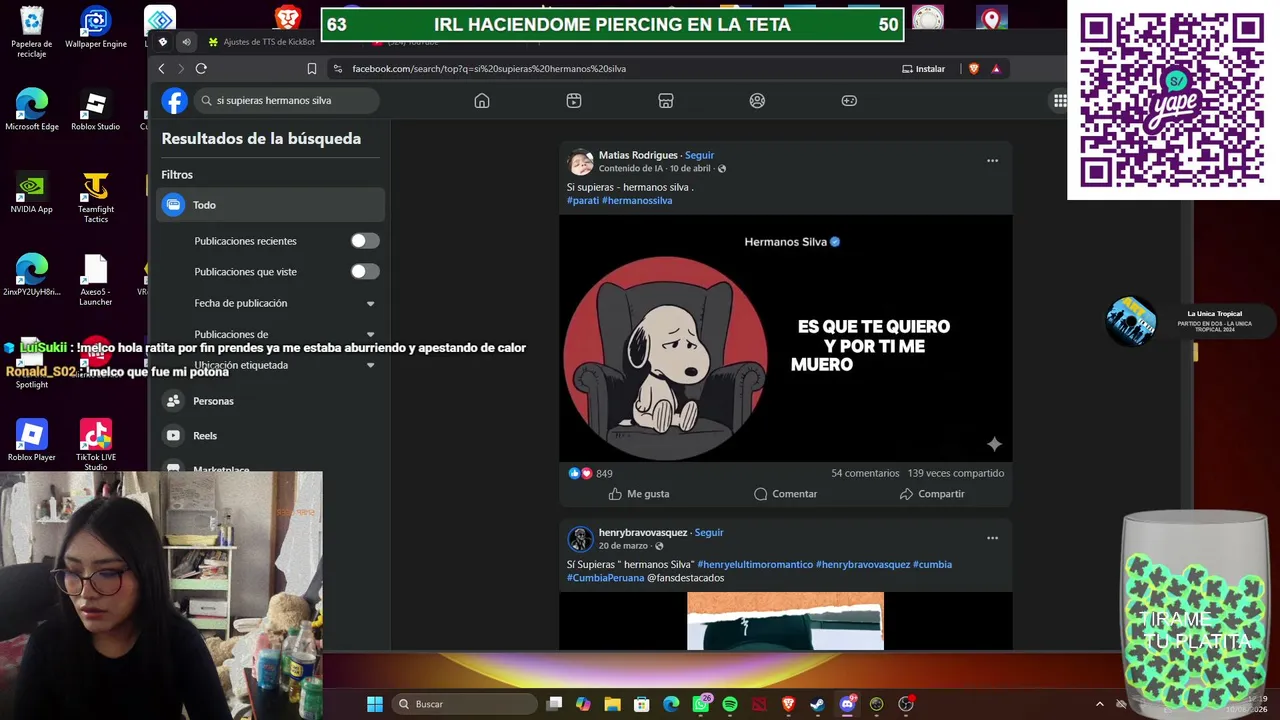This screenshot has width=1280, height=720.
Task: Show hidden system tray icons chevron
Action: (x=1099, y=704)
